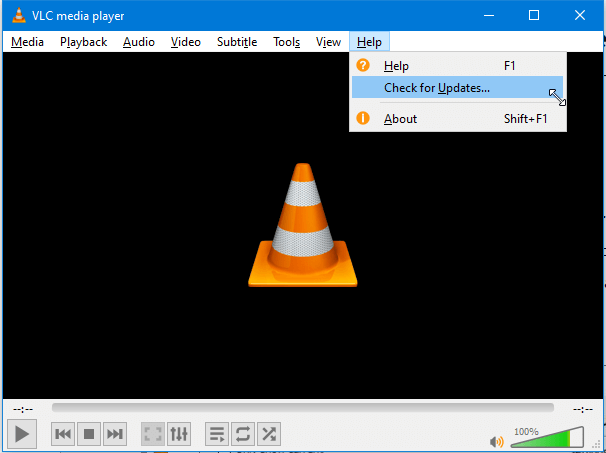Go to previous media track
The width and height of the screenshot is (606, 453).
[63, 434]
